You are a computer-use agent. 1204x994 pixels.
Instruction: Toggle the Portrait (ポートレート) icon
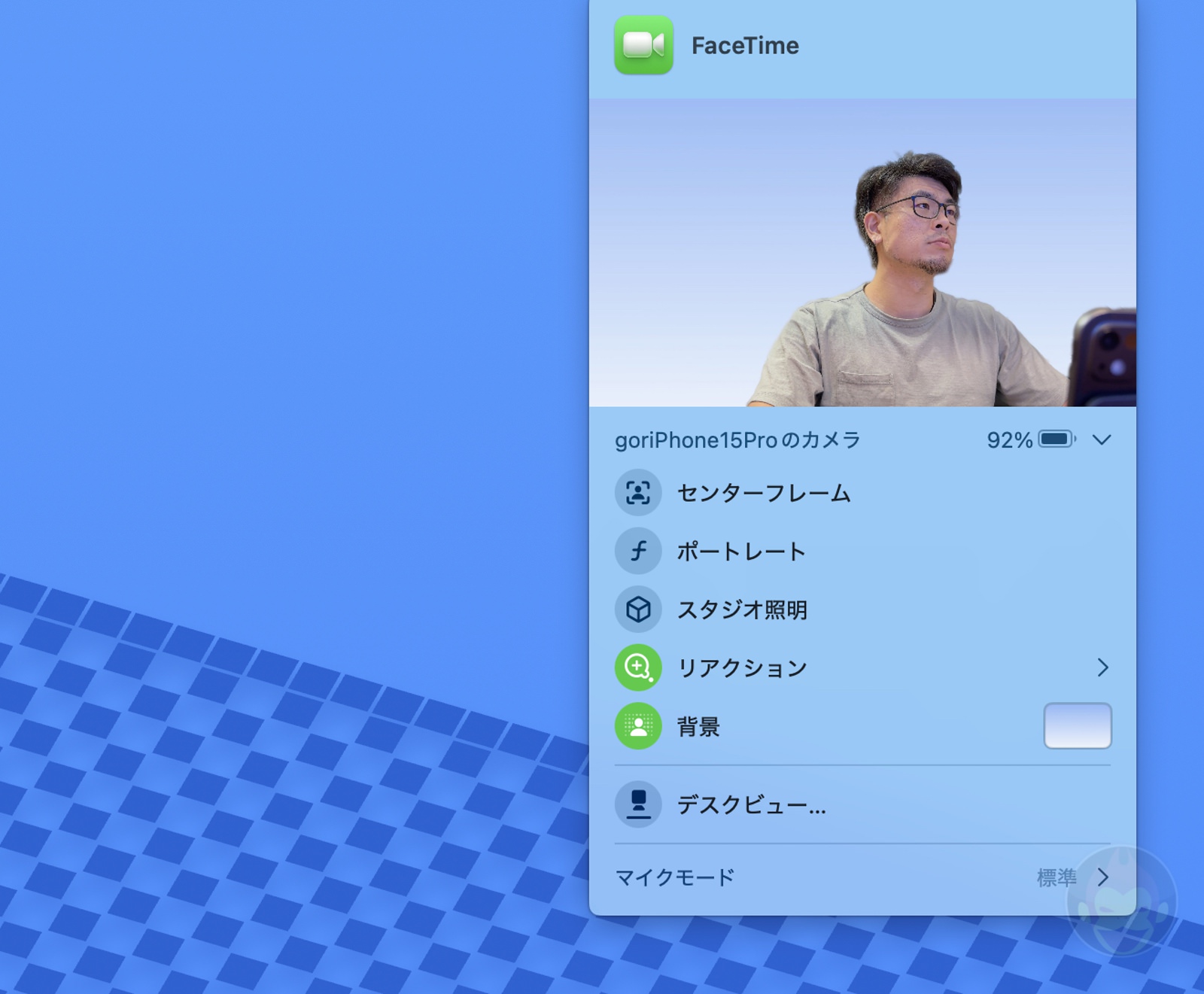tap(638, 551)
